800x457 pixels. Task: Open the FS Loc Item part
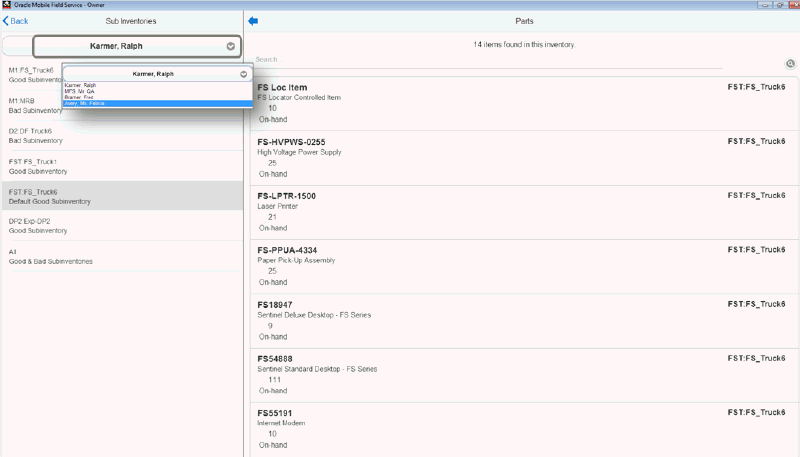524,104
